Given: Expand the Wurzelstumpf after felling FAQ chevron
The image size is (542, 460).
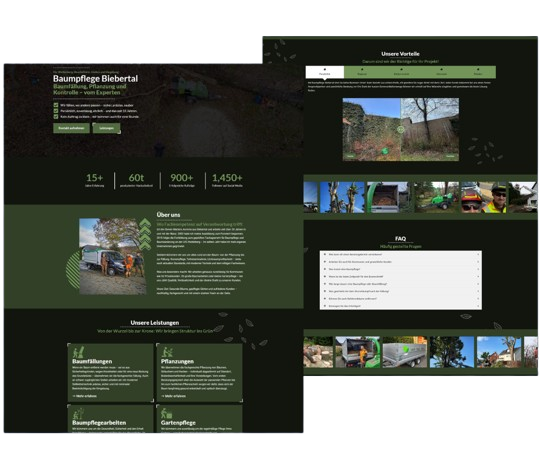Looking at the screenshot, I should click(x=478, y=291).
